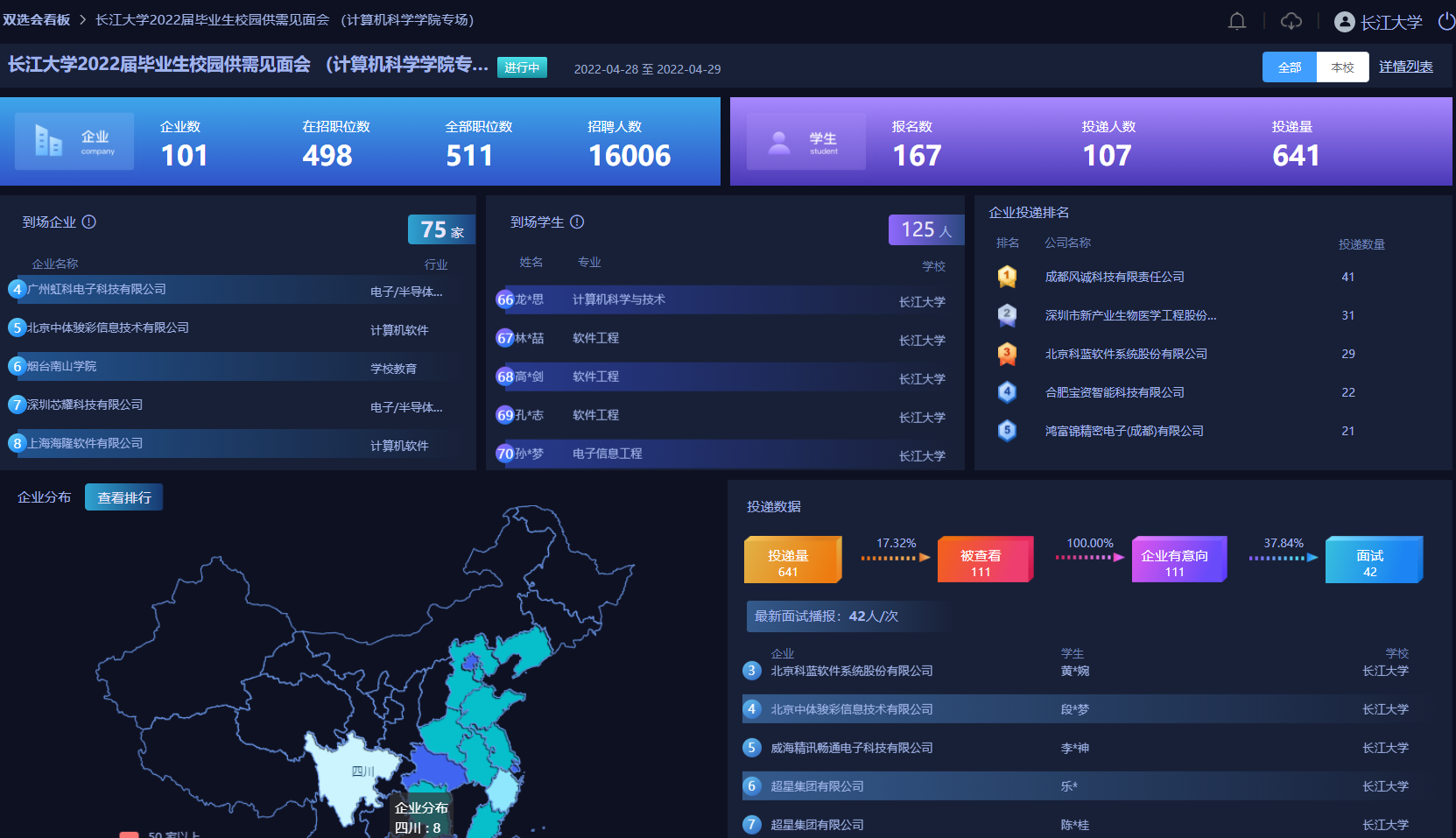This screenshot has width=1456, height=838.
Task: Click the 面试 42 funnel block
Action: click(x=1372, y=560)
